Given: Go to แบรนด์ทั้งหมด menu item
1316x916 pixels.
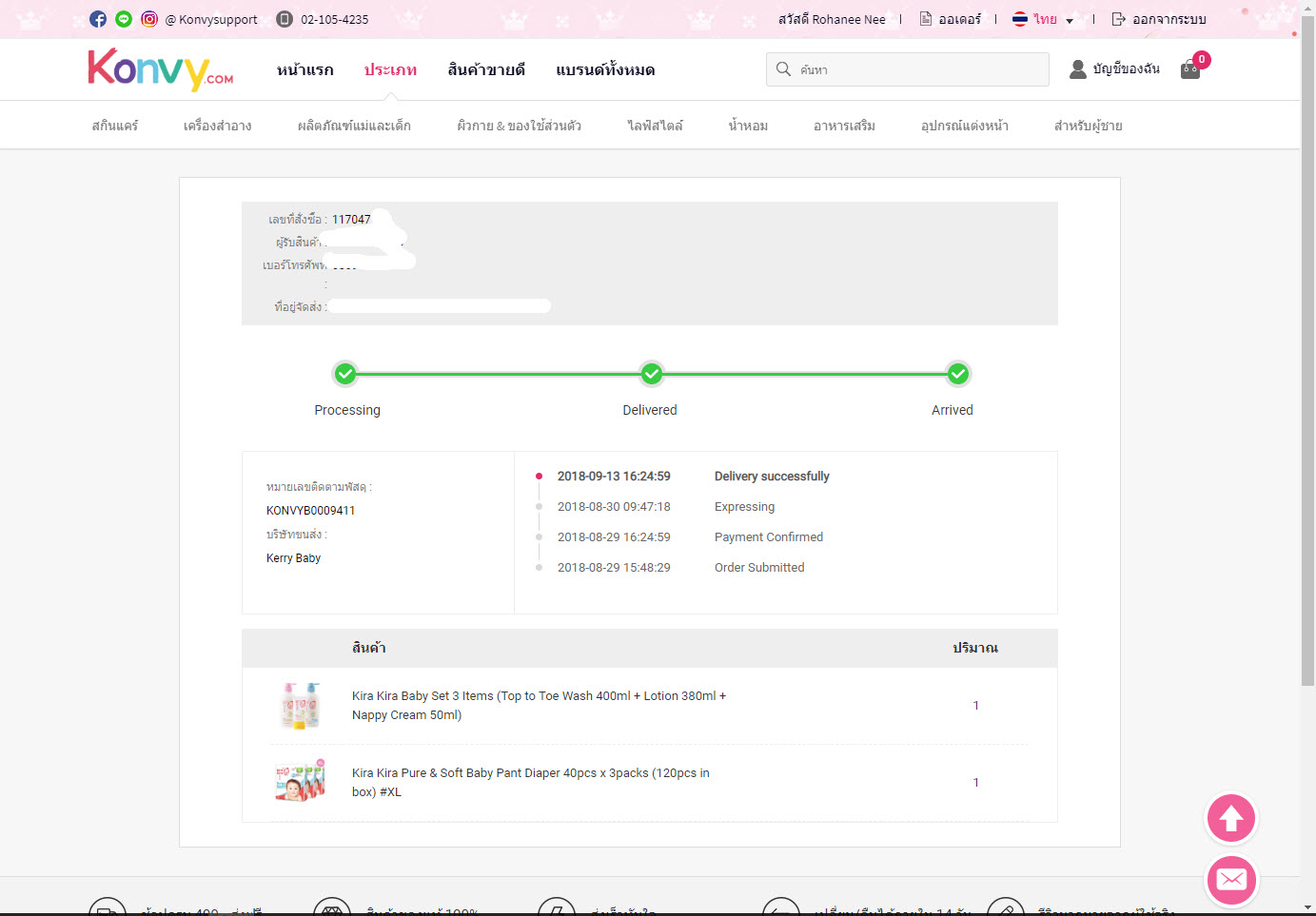Looking at the screenshot, I should 605,69.
